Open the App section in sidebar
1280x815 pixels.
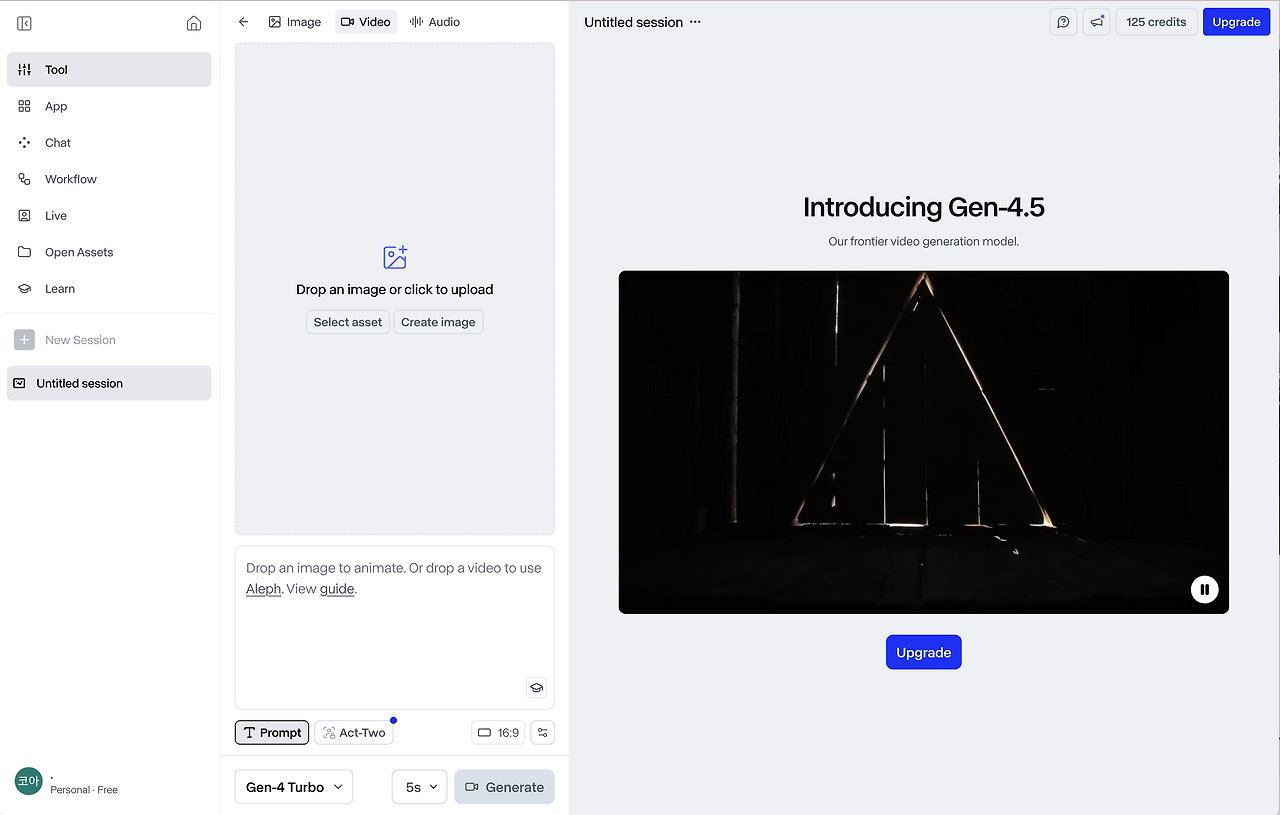pos(109,106)
